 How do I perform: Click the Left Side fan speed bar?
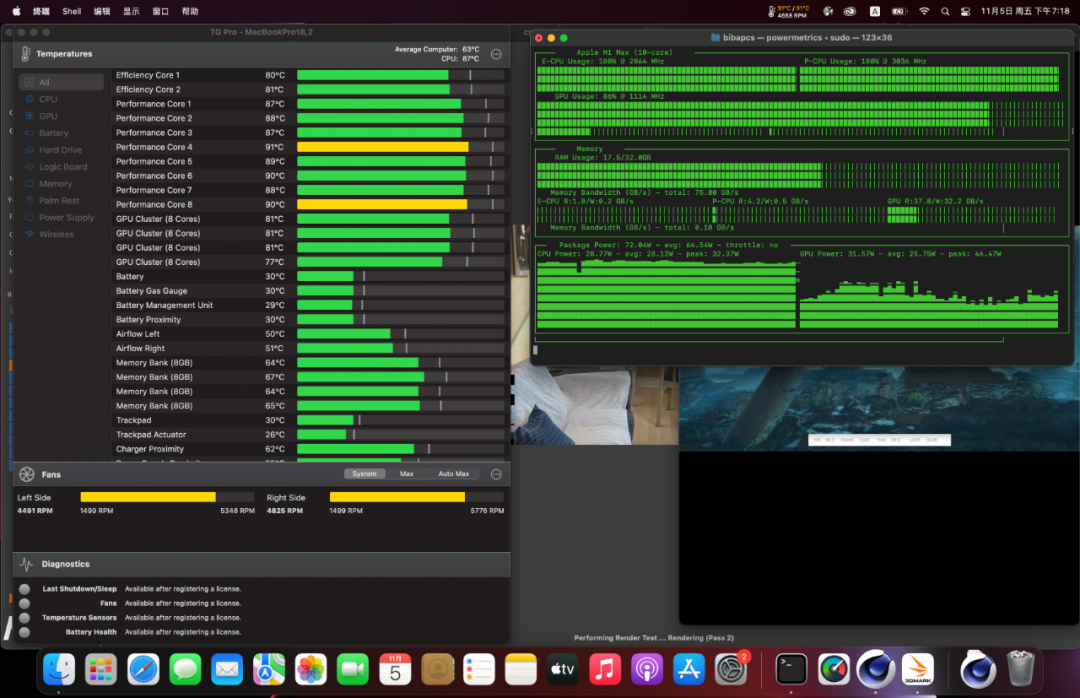(x=166, y=497)
